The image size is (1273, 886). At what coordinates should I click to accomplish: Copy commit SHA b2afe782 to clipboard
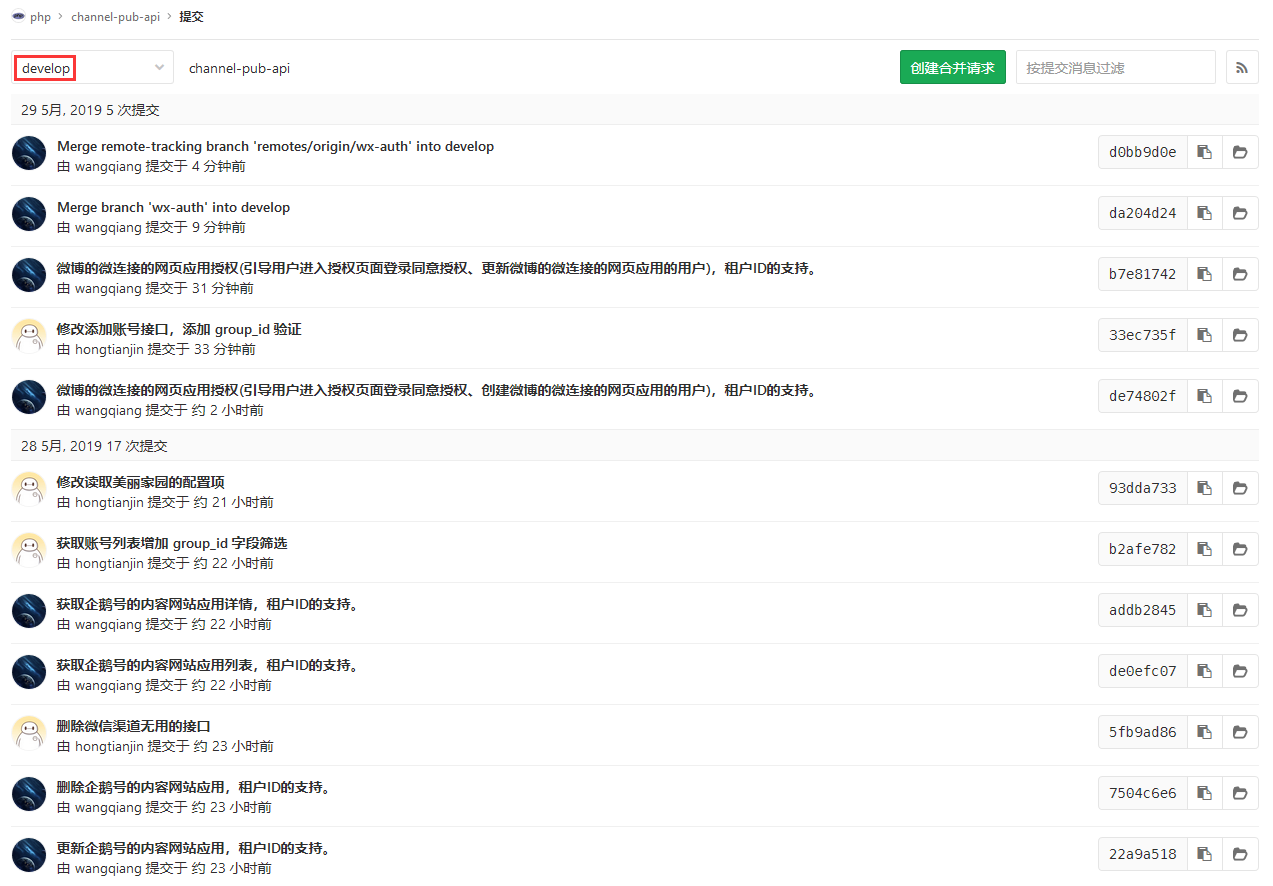point(1205,549)
